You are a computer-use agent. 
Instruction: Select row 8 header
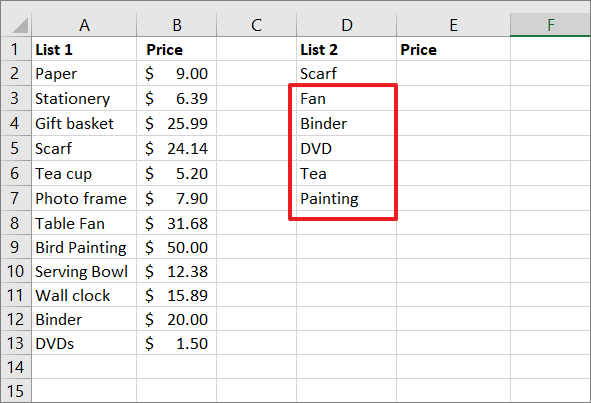(x=16, y=223)
